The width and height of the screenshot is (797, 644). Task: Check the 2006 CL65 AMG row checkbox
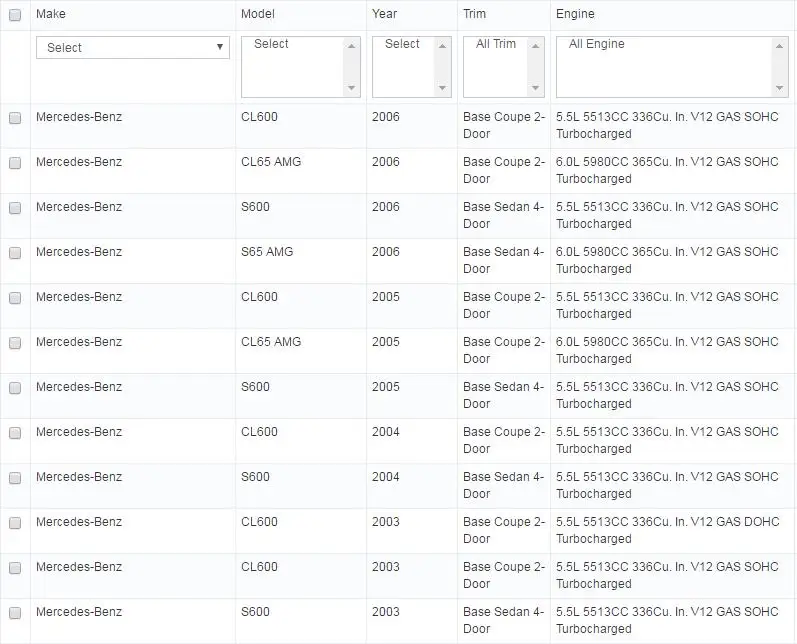pos(15,163)
